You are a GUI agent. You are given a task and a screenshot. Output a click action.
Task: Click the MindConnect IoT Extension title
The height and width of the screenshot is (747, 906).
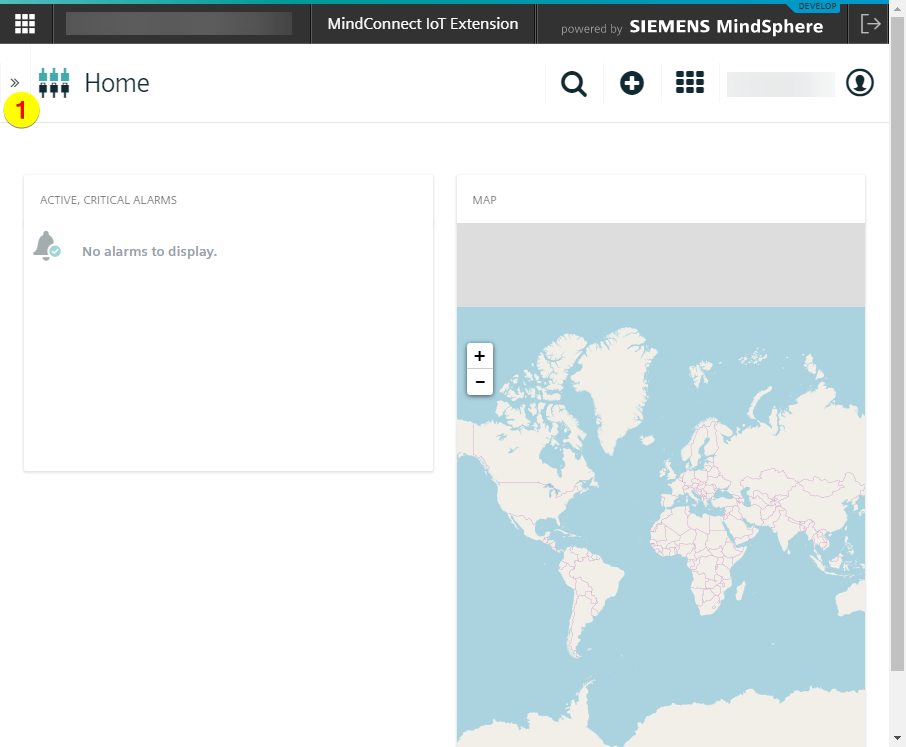(423, 24)
